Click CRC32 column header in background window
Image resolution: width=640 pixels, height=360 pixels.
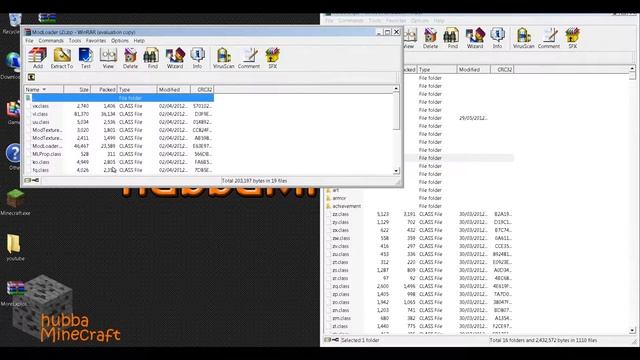[502, 70]
